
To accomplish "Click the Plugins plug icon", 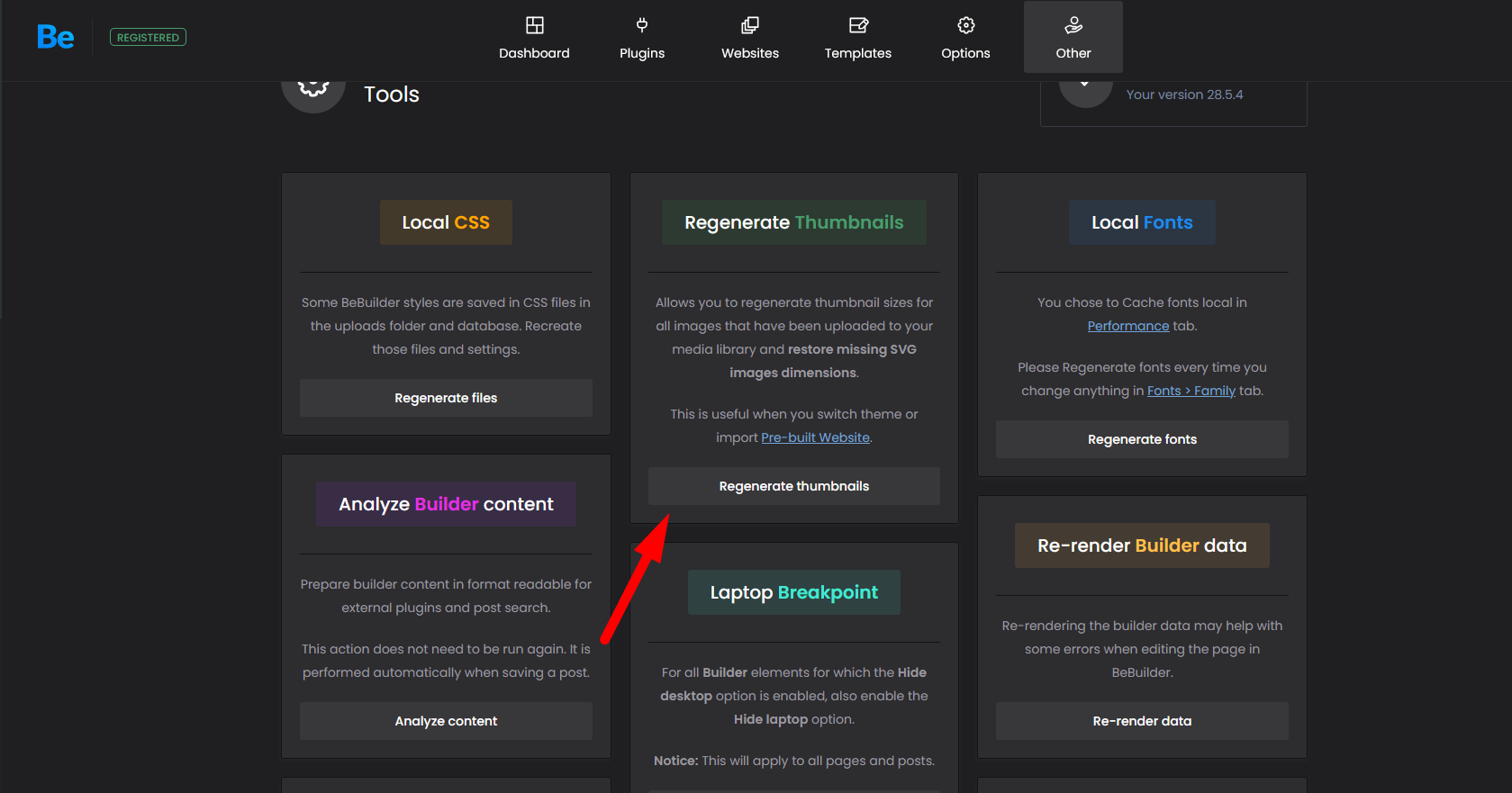I will click(642, 25).
